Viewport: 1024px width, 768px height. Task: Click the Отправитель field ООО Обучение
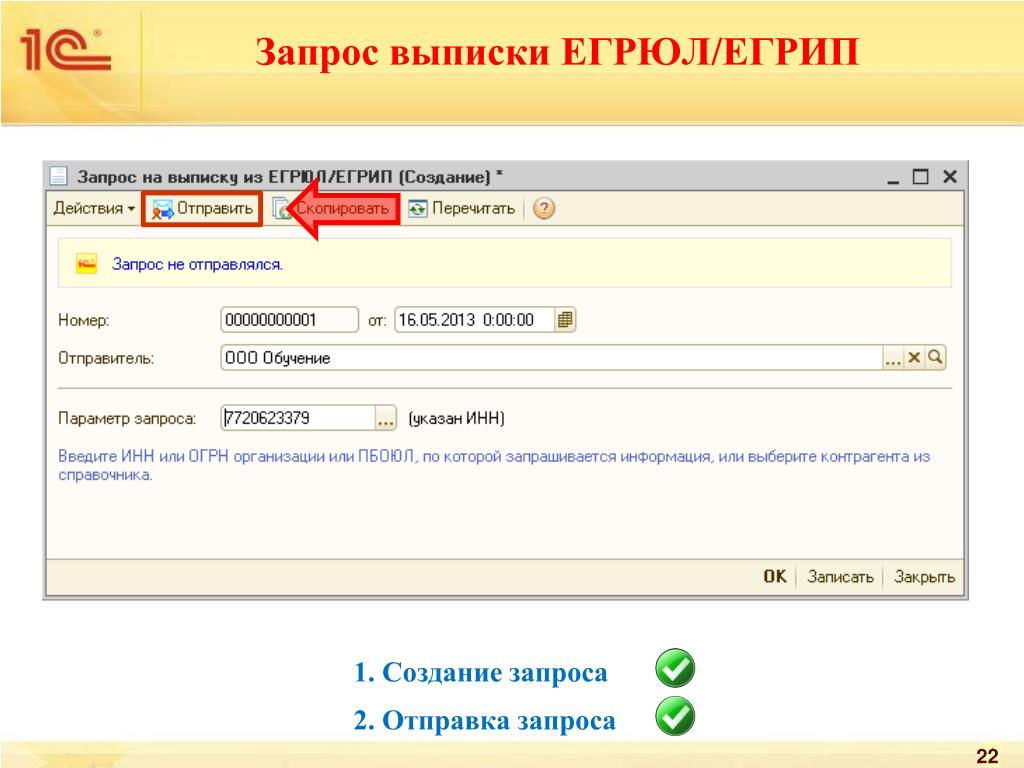coord(551,358)
